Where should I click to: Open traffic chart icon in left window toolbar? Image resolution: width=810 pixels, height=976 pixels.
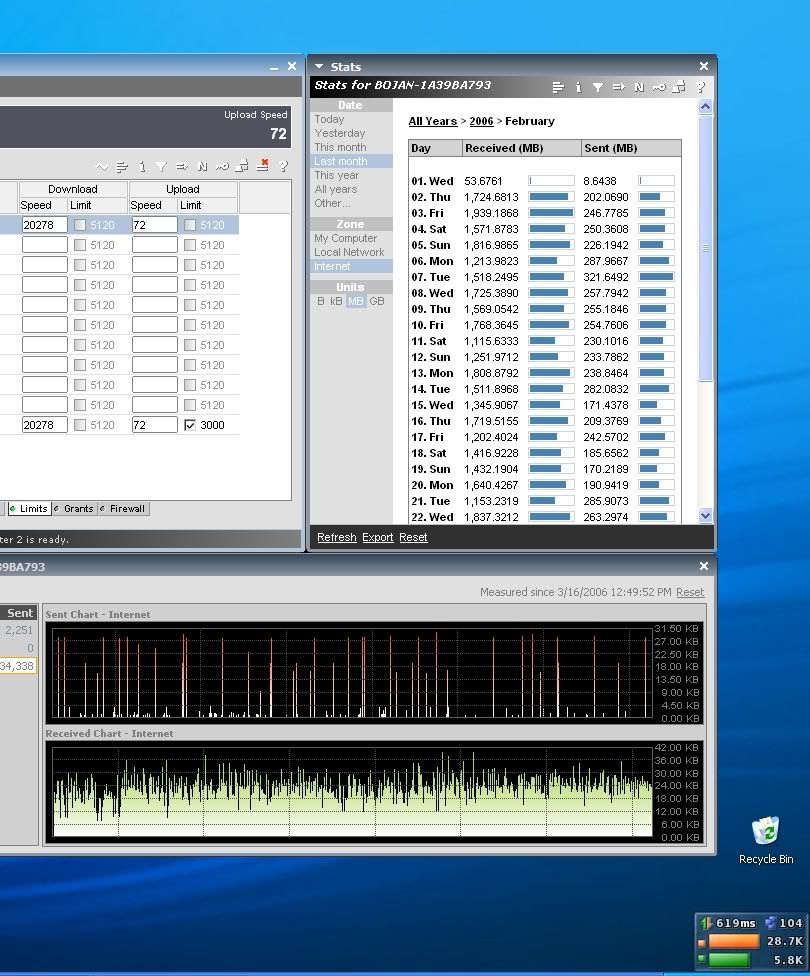coord(102,167)
